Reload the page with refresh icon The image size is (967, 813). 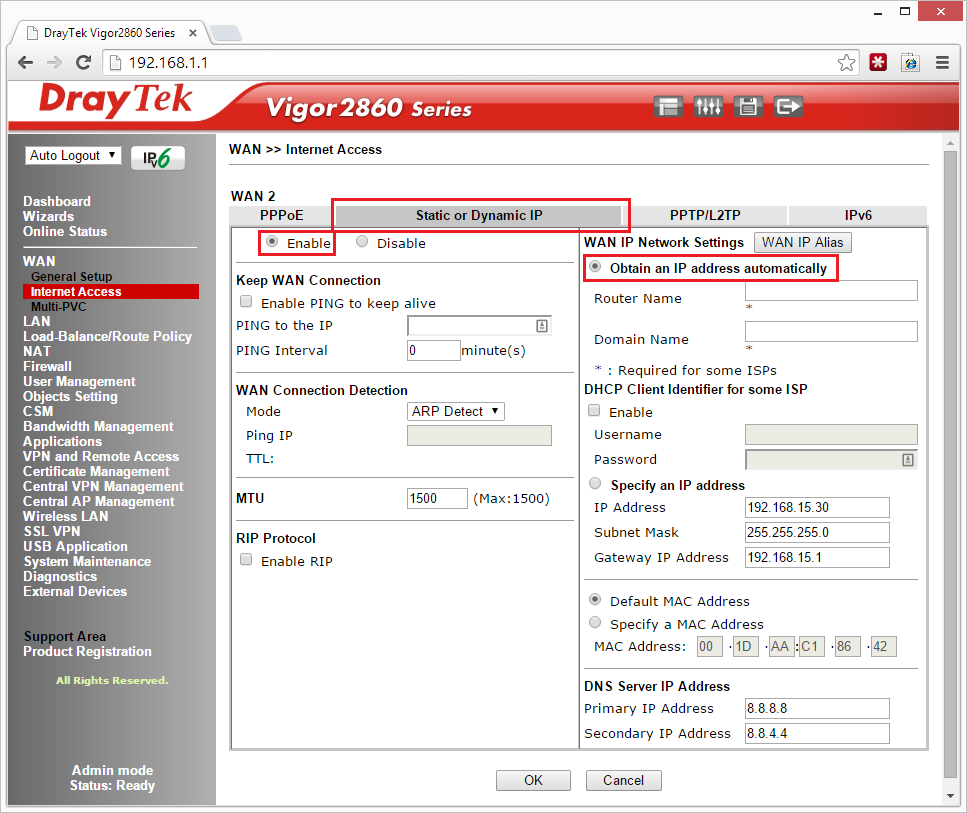point(83,62)
